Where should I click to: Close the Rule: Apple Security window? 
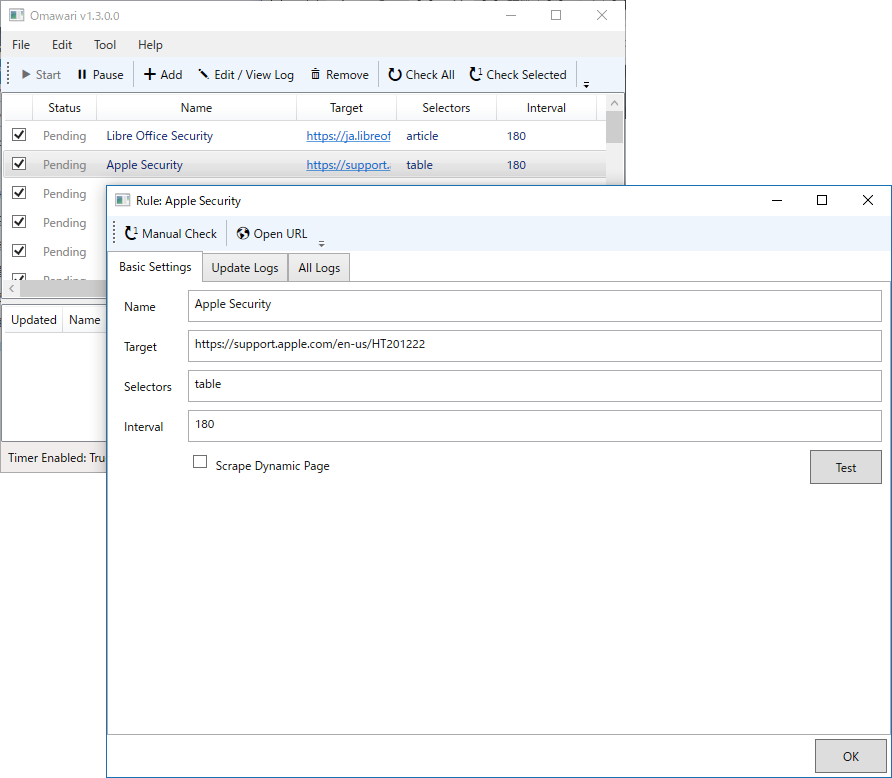(x=868, y=200)
